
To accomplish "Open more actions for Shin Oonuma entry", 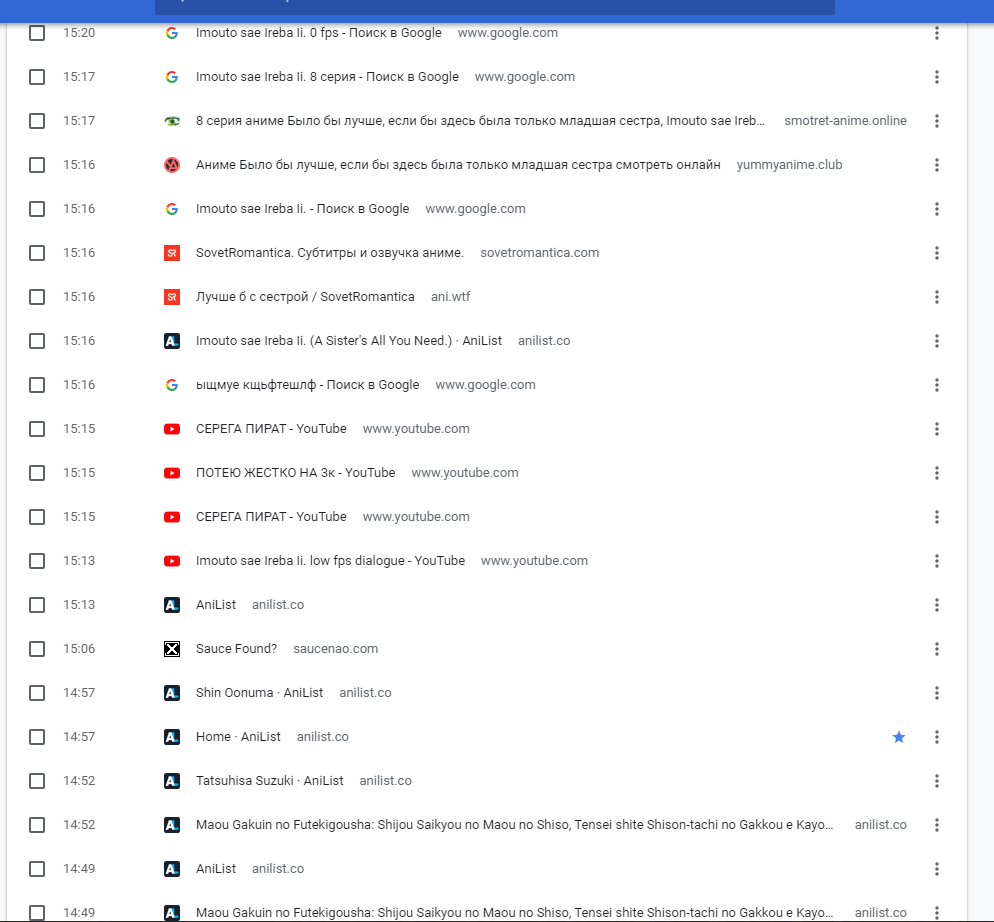I will pyautogui.click(x=936, y=693).
